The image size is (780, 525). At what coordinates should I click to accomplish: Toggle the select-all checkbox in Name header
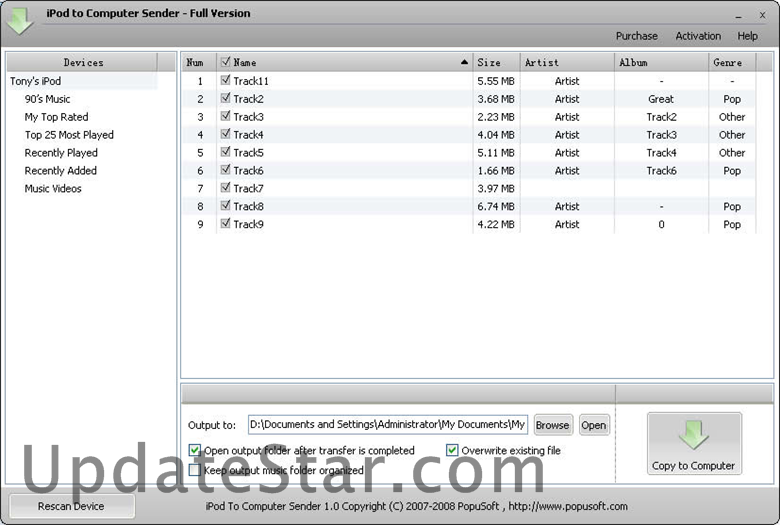tap(225, 62)
